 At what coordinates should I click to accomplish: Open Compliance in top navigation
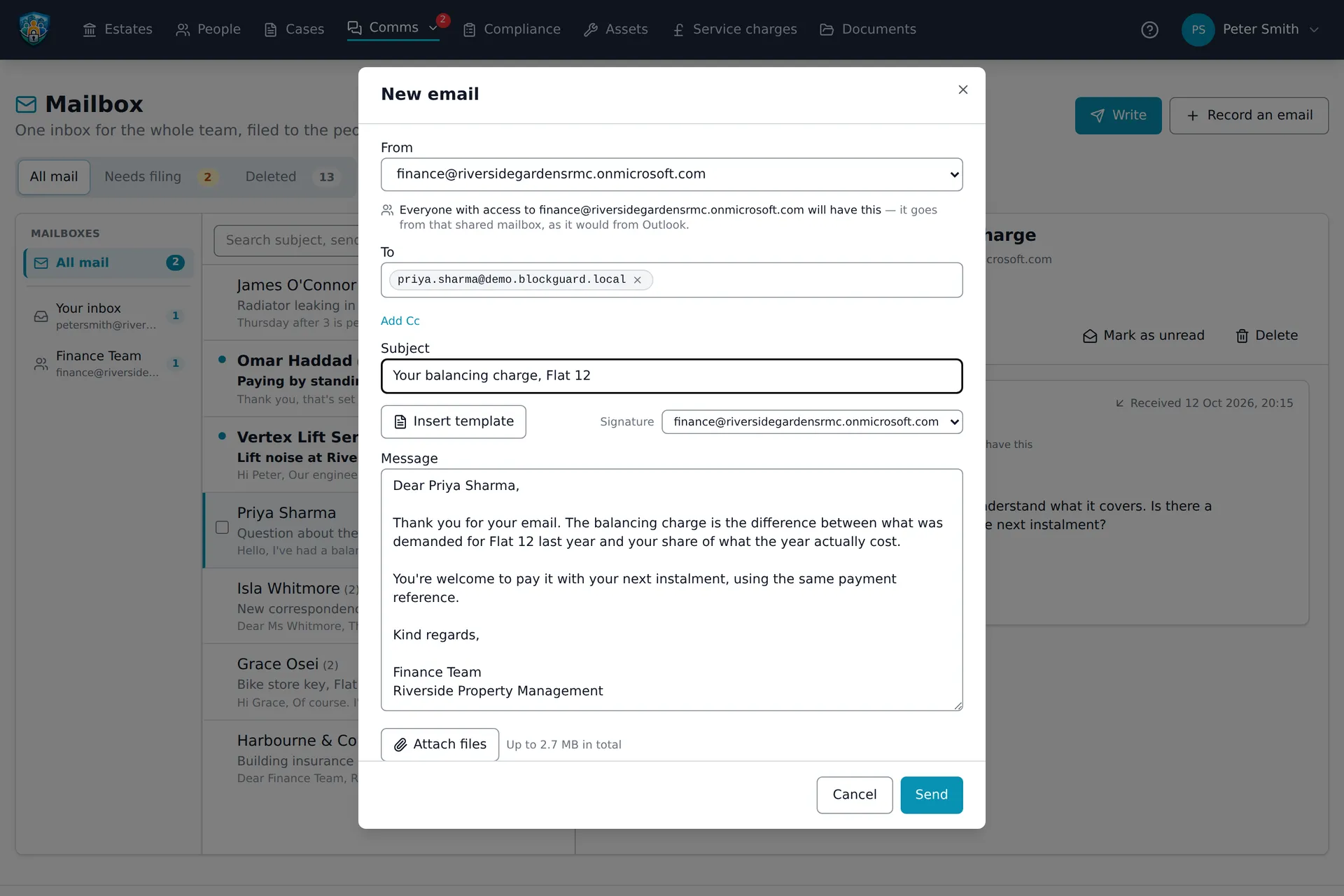coord(512,29)
